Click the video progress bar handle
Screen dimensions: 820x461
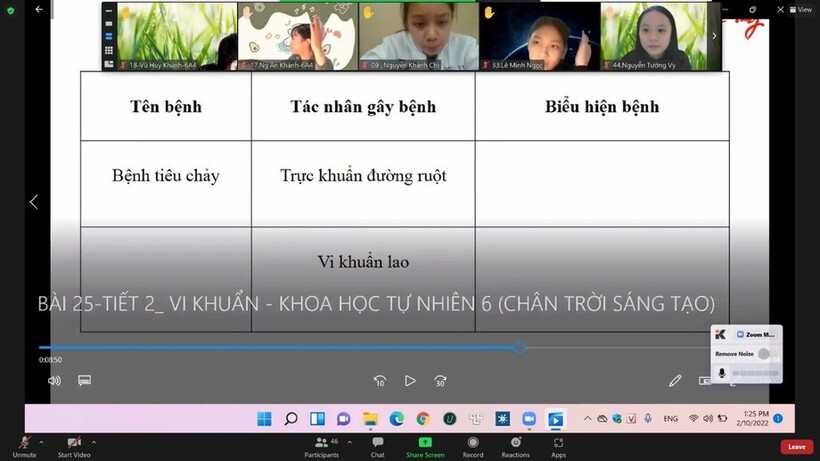(519, 347)
